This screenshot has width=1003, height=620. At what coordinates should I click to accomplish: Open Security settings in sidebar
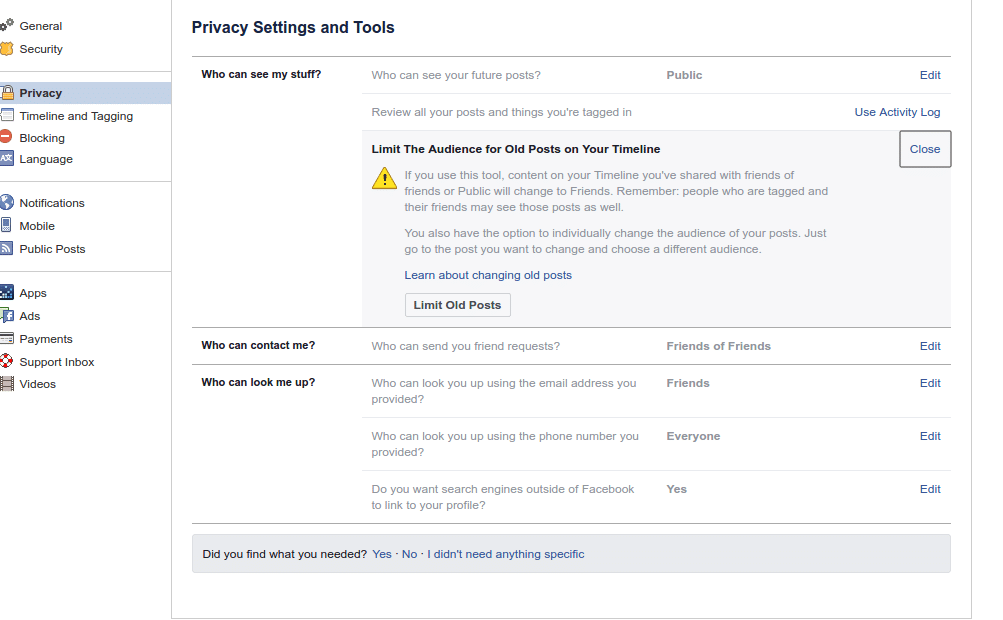[41, 49]
